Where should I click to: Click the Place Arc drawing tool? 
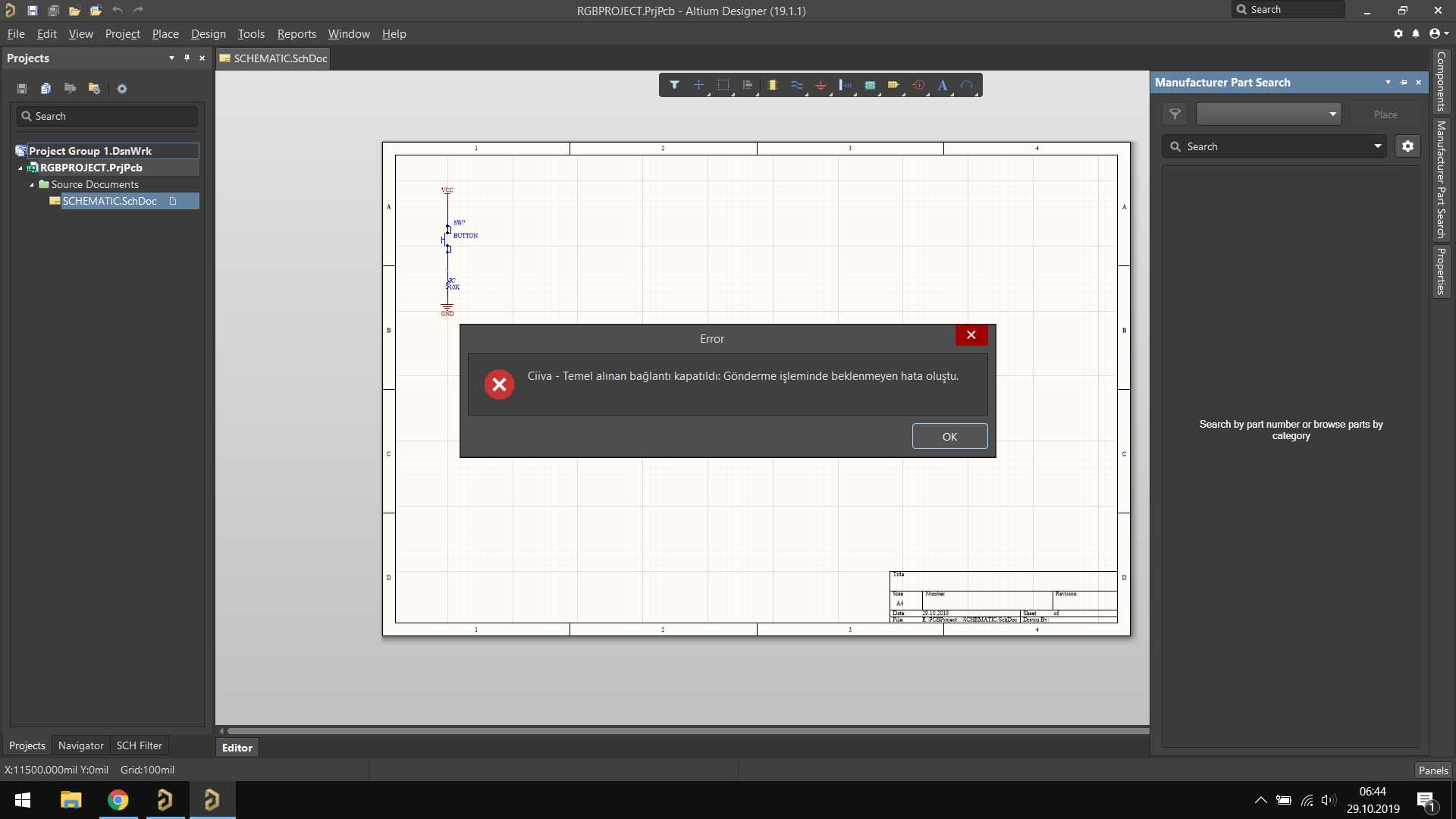click(966, 85)
